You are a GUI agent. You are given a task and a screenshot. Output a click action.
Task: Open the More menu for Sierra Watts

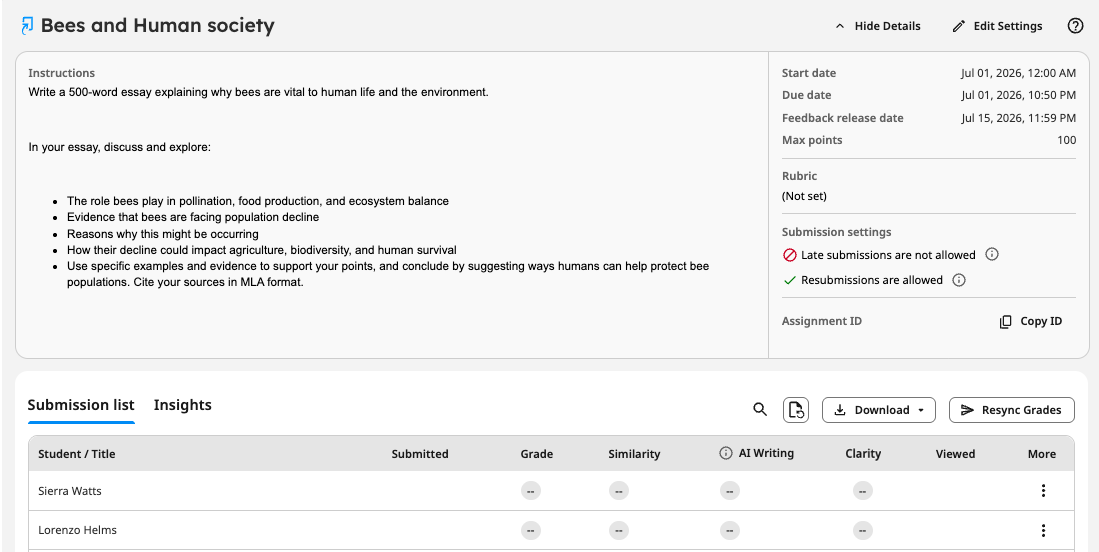[x=1043, y=491]
